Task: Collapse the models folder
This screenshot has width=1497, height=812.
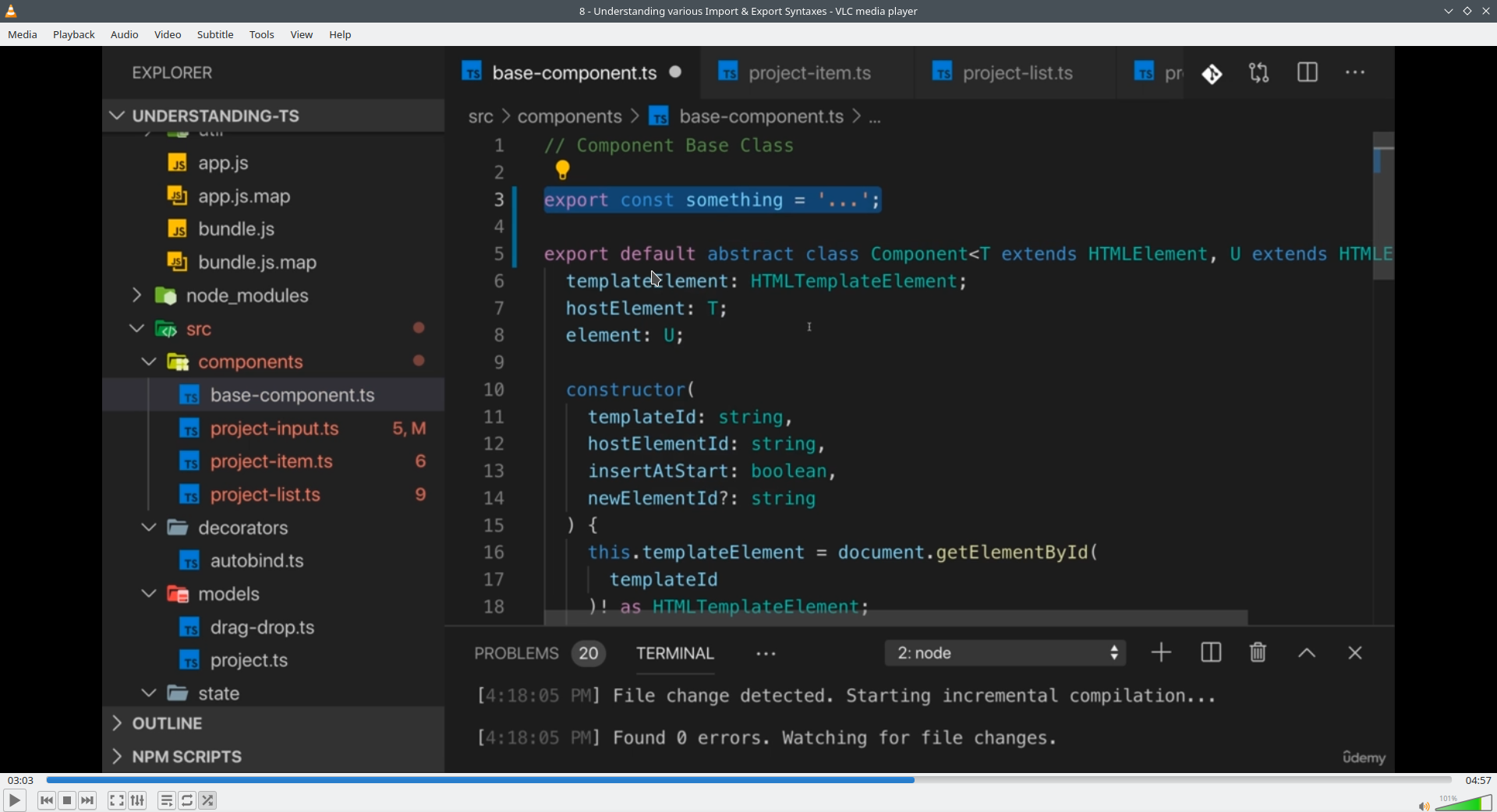Action: click(149, 594)
